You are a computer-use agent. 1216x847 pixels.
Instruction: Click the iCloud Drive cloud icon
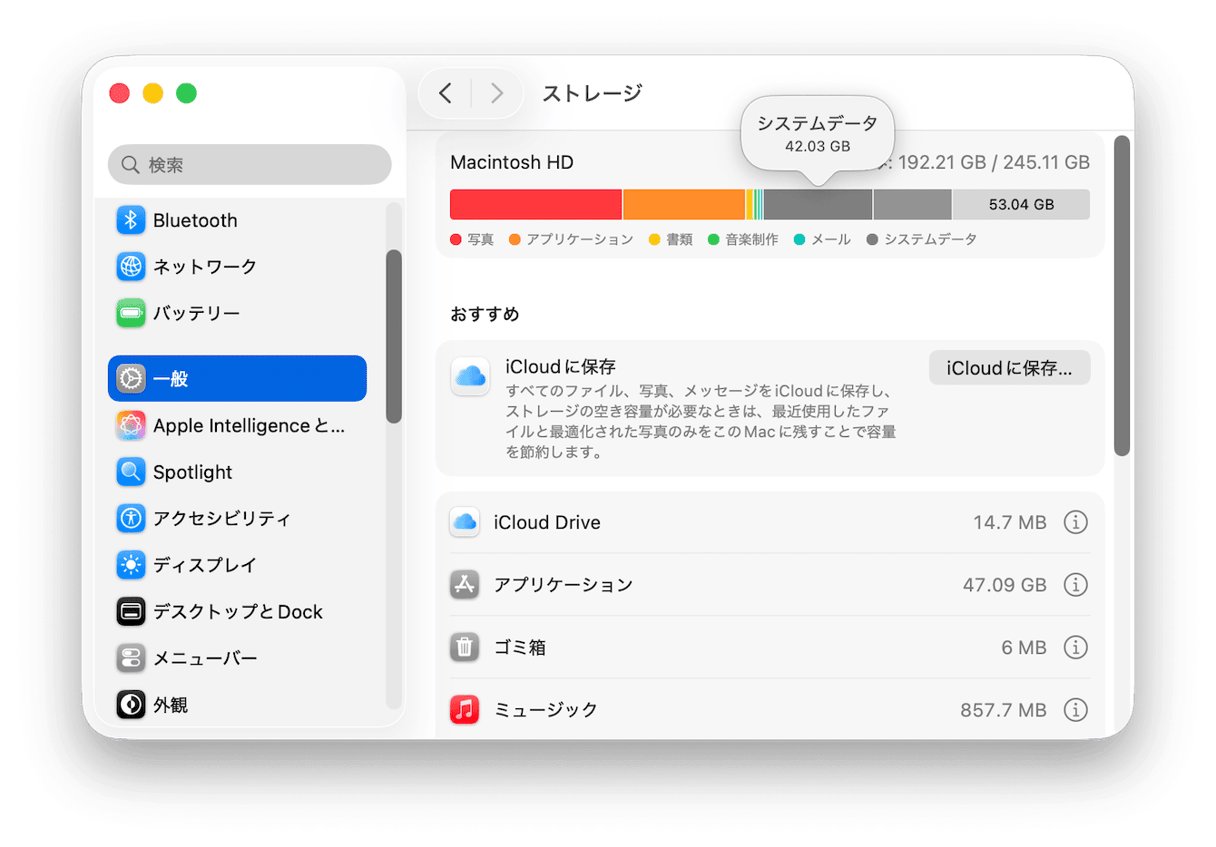(x=464, y=522)
